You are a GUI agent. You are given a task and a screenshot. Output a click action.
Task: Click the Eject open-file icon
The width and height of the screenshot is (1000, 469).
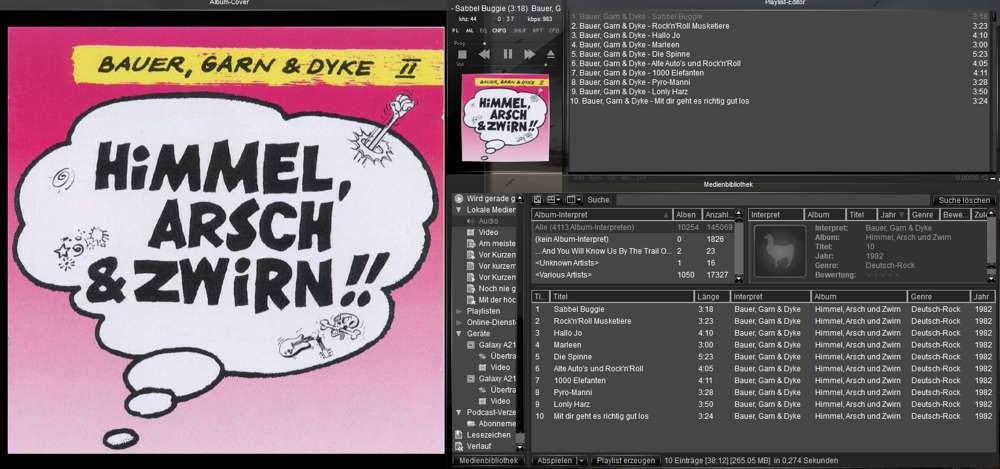[551, 54]
